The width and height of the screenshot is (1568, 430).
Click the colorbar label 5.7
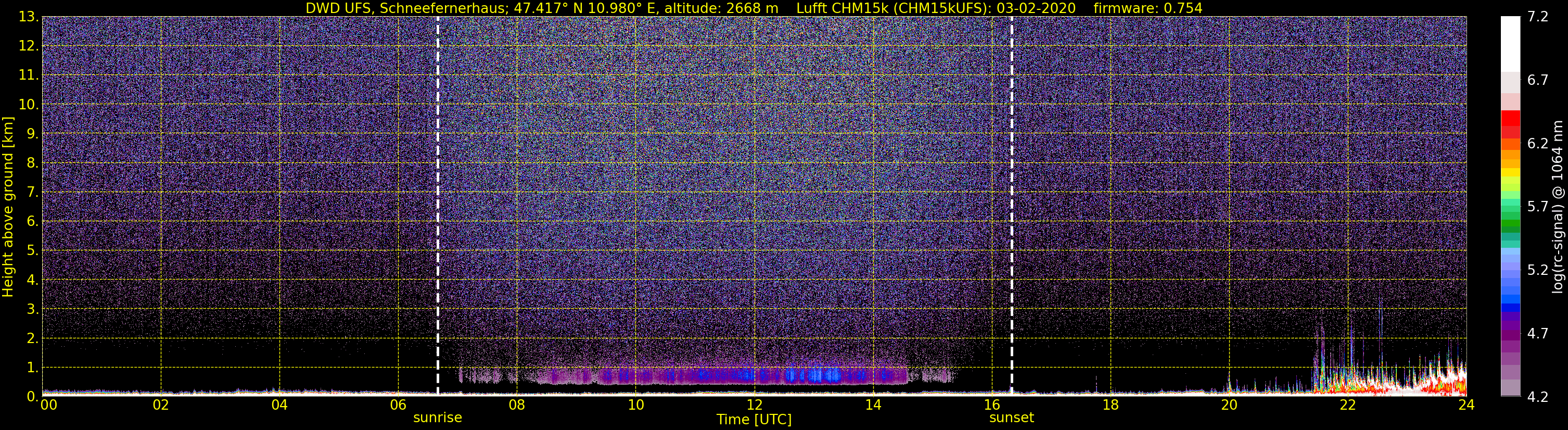click(1538, 207)
